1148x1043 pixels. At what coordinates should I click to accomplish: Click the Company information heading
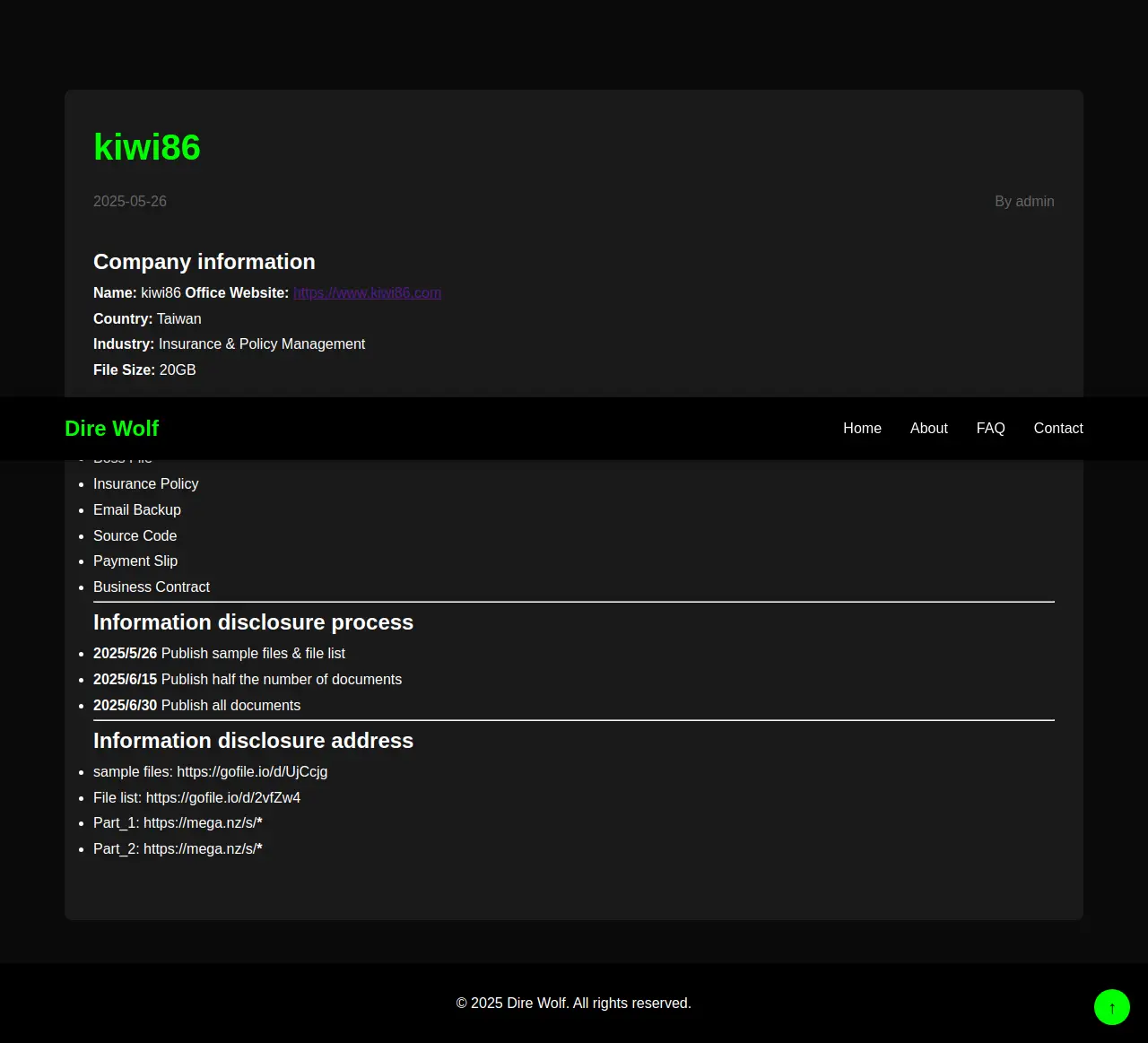204,262
